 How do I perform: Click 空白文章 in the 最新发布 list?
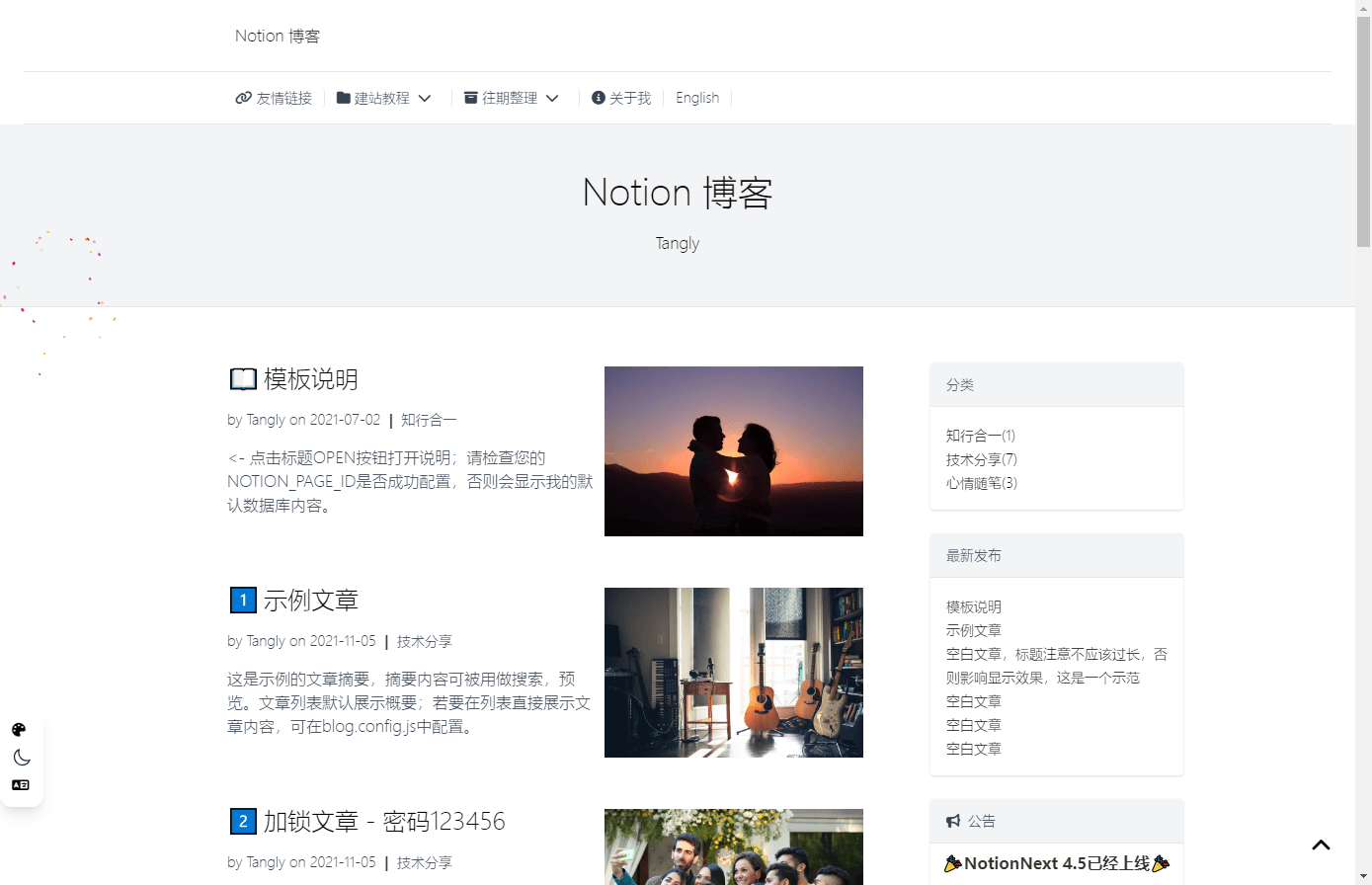click(x=972, y=700)
